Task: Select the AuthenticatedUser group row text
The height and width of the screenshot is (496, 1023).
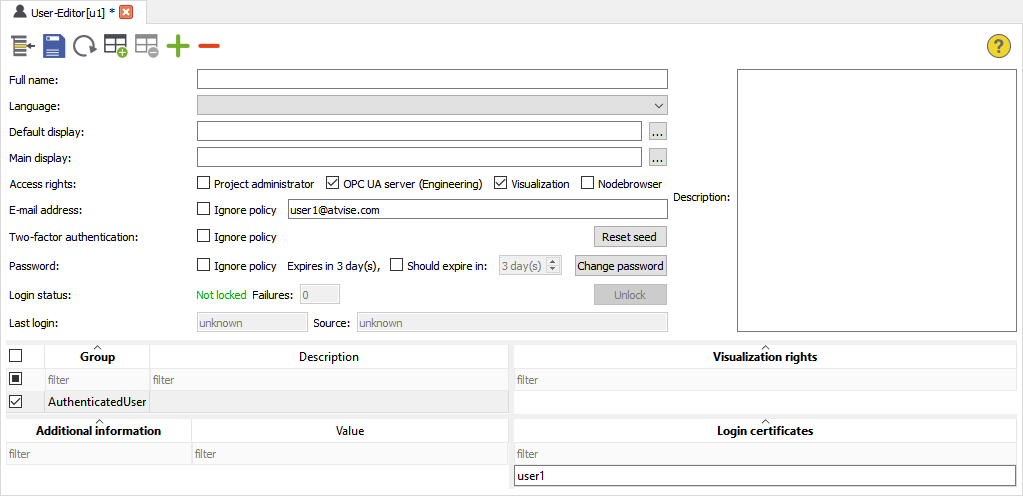Action: pos(97,402)
